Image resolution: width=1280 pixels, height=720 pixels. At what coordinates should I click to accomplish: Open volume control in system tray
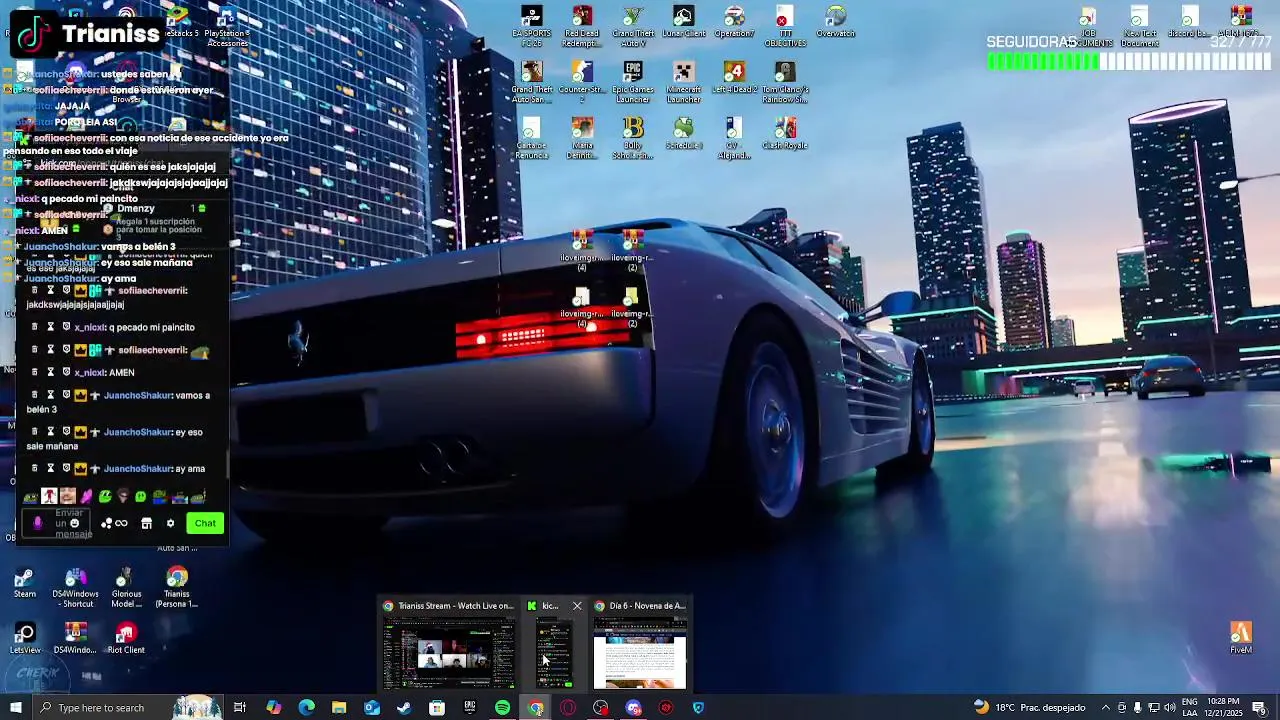(1169, 708)
